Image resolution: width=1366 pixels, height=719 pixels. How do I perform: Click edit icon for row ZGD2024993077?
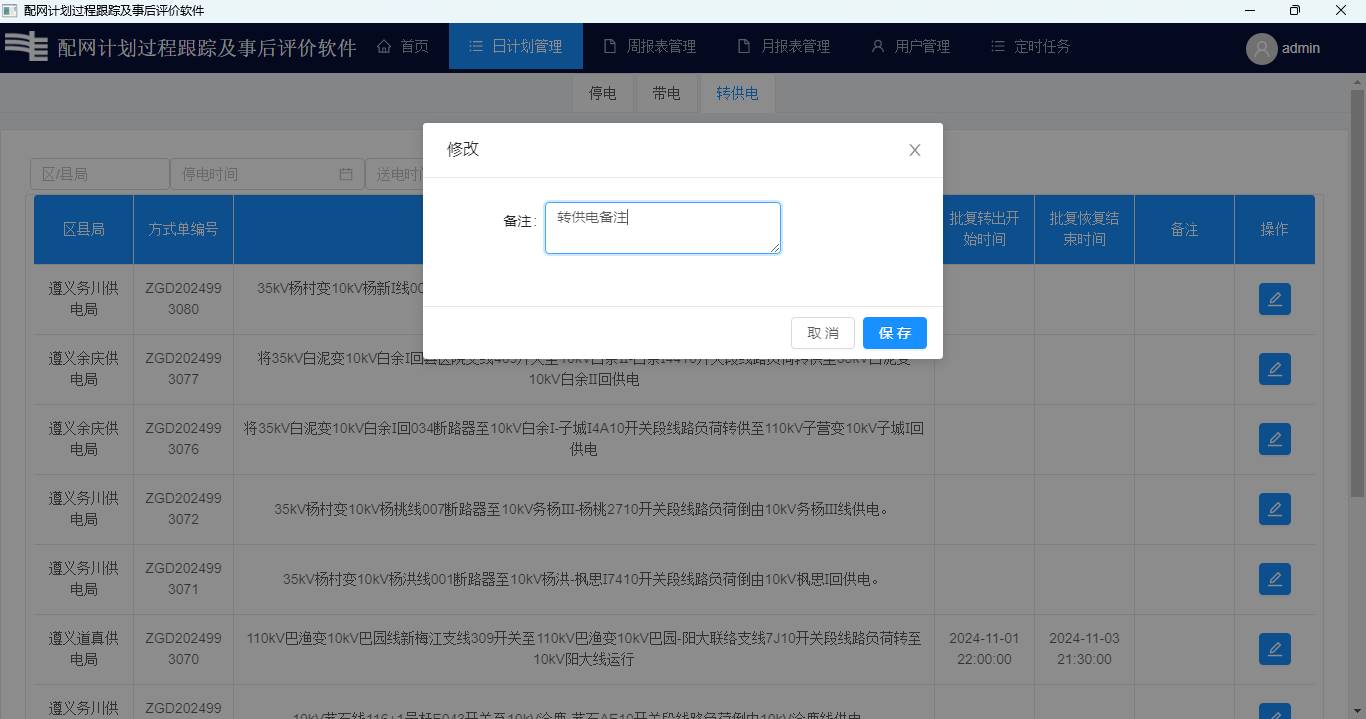coord(1274,369)
